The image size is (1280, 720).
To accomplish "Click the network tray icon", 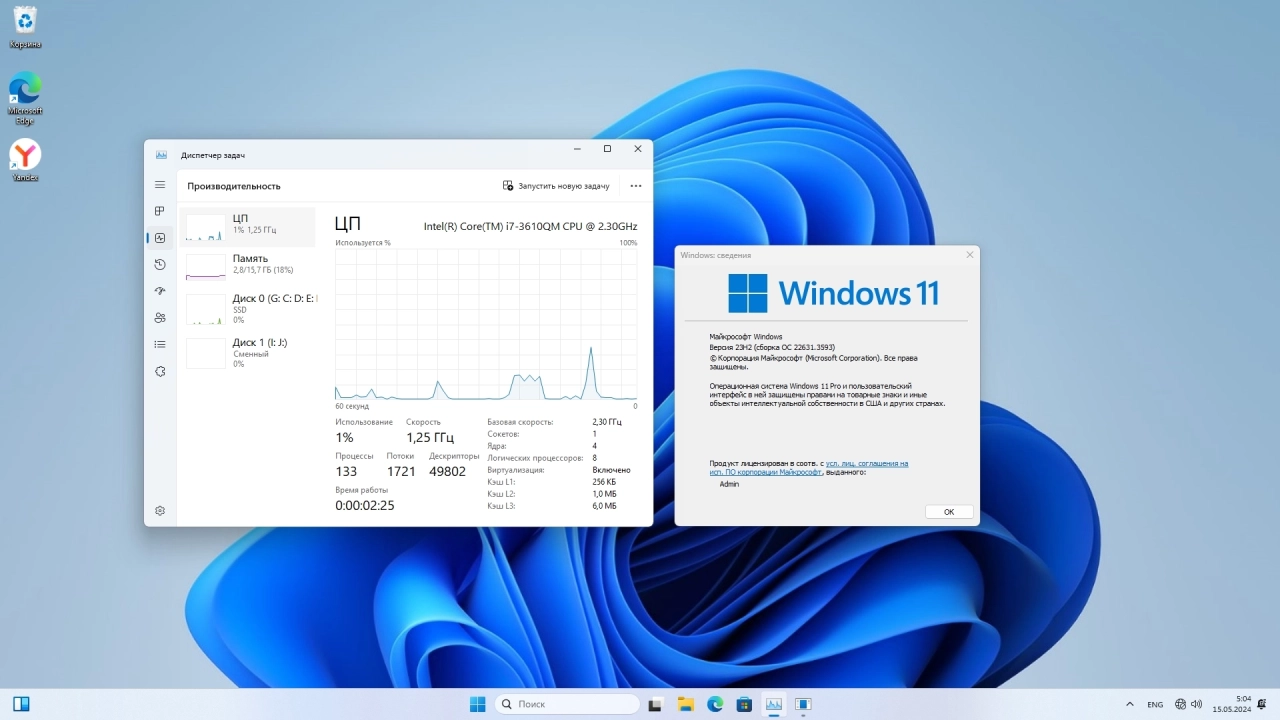I will tap(1181, 704).
